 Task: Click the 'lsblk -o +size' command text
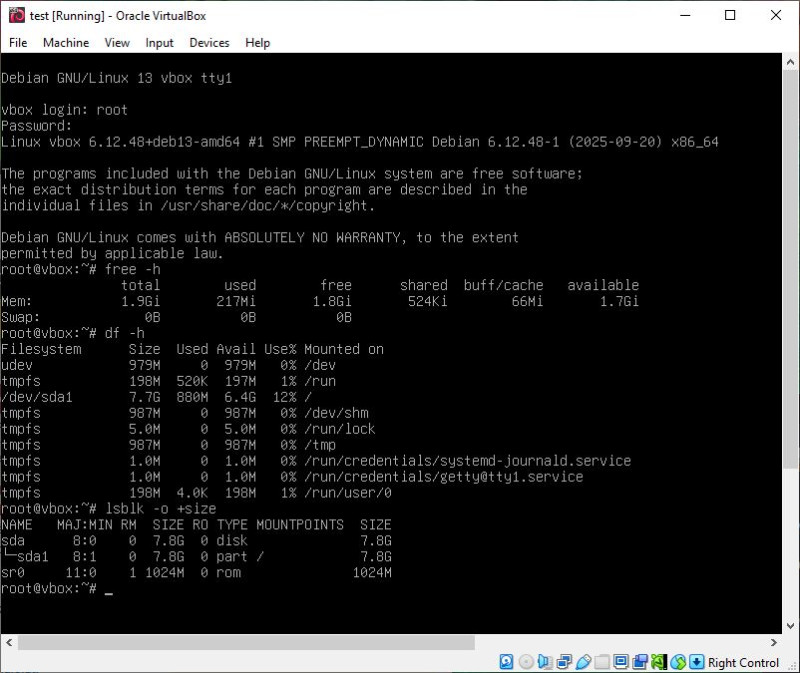(x=160, y=508)
